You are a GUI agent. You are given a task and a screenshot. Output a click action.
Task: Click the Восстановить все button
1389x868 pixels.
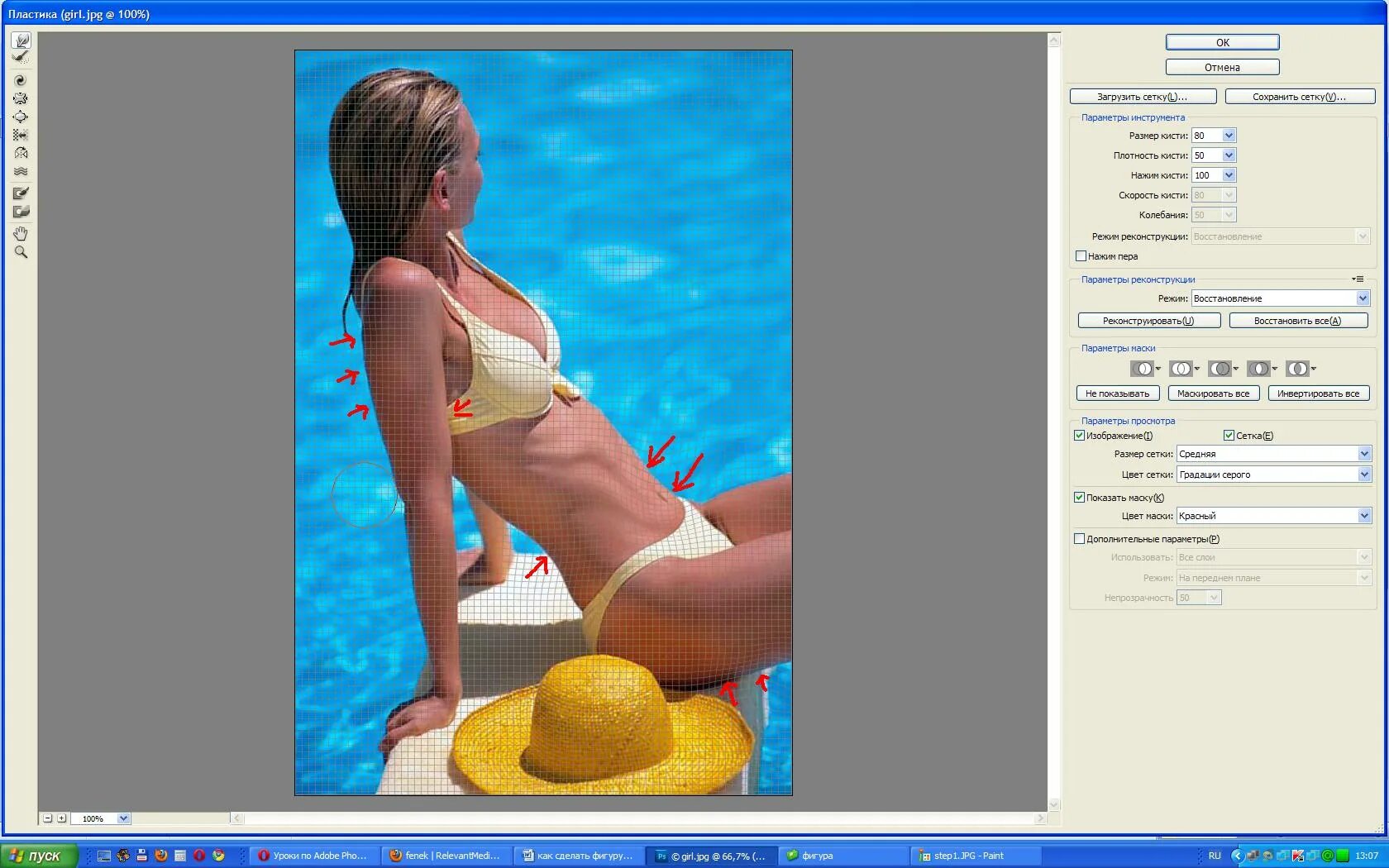[1298, 321]
